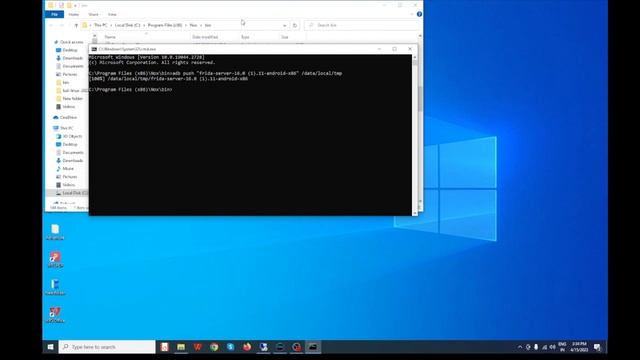The height and width of the screenshot is (360, 640).
Task: Click the taskbar 'Type here to search' box
Action: [x=107, y=347]
